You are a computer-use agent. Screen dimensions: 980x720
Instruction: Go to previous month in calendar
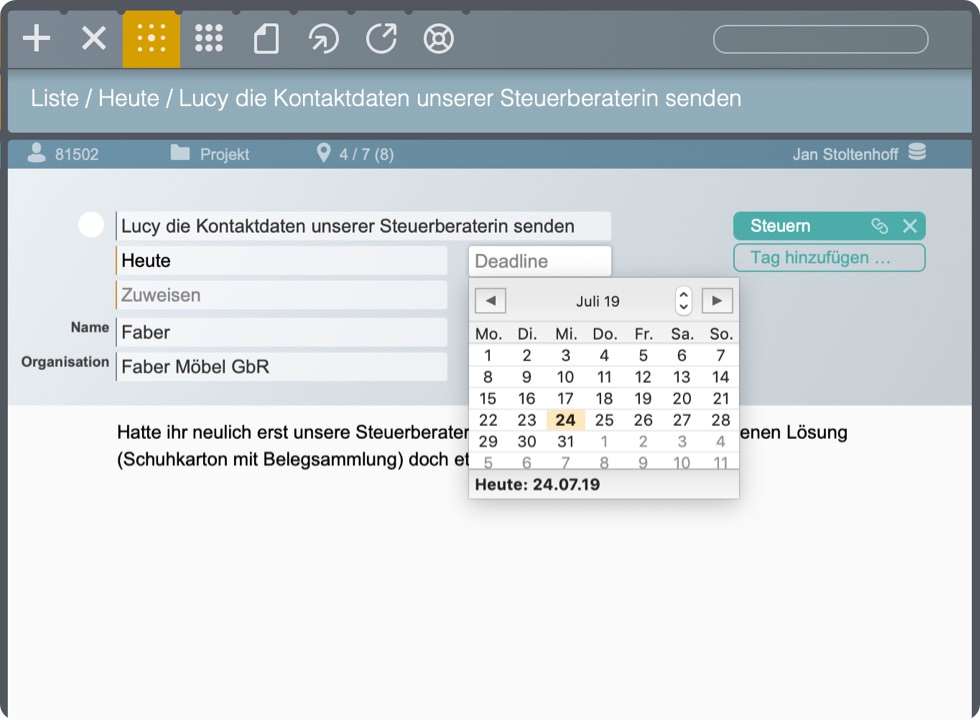tap(490, 300)
